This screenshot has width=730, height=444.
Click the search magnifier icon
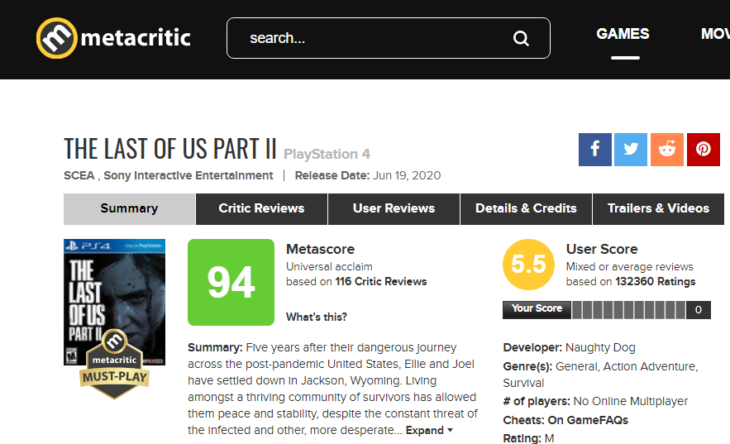coord(521,38)
